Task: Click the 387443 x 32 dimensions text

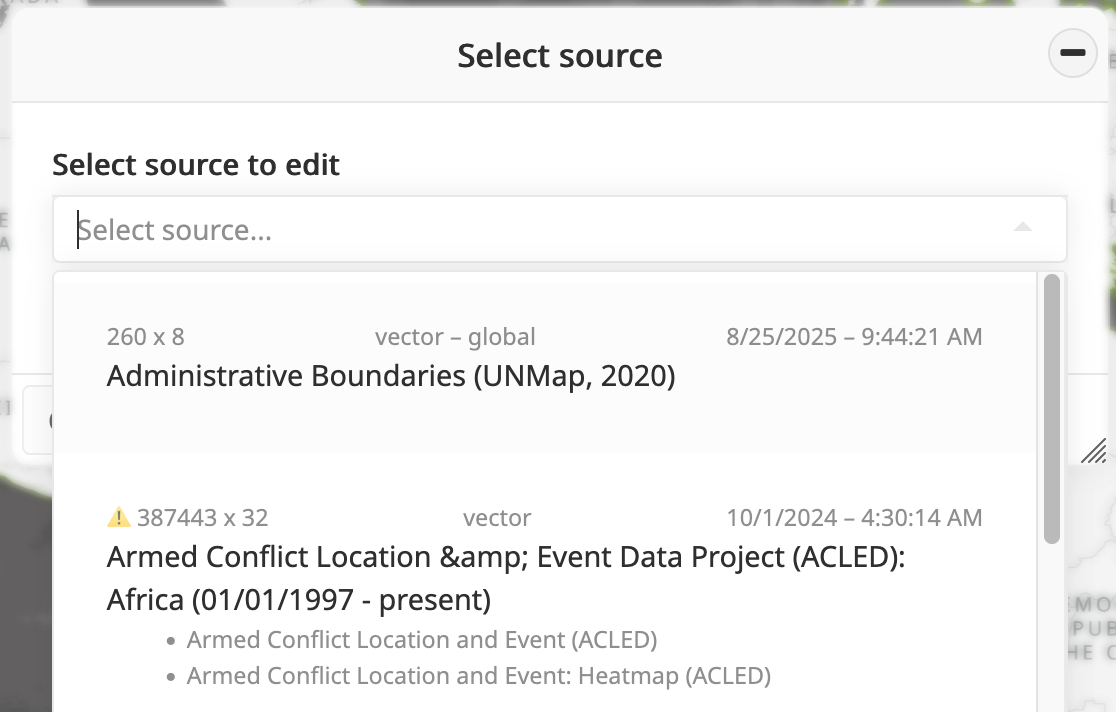Action: pos(203,518)
